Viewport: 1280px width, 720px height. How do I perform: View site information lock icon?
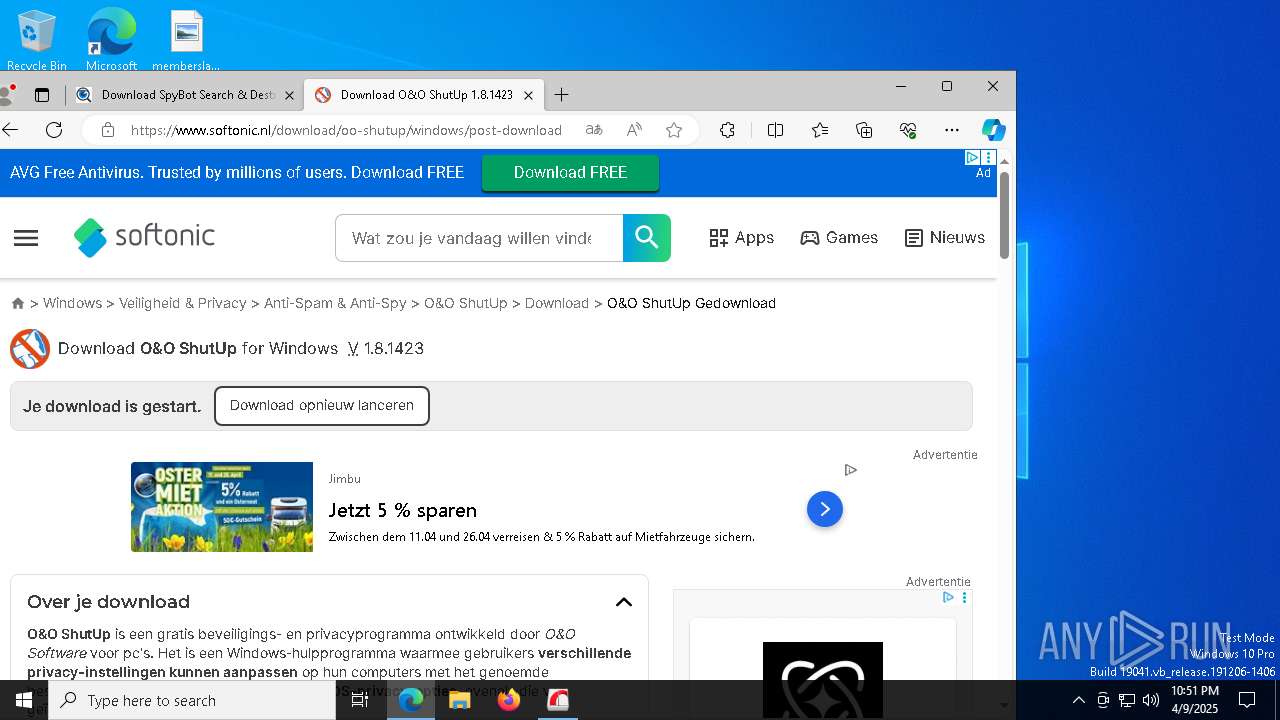click(108, 130)
